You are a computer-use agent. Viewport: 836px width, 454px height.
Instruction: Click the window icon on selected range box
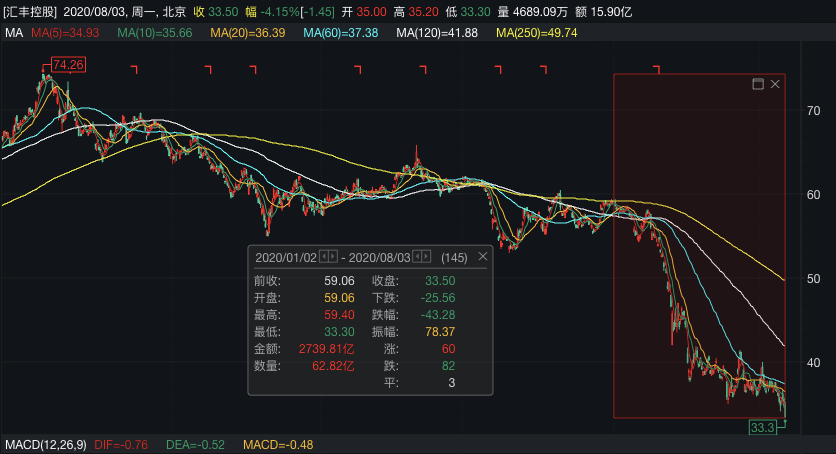(758, 84)
